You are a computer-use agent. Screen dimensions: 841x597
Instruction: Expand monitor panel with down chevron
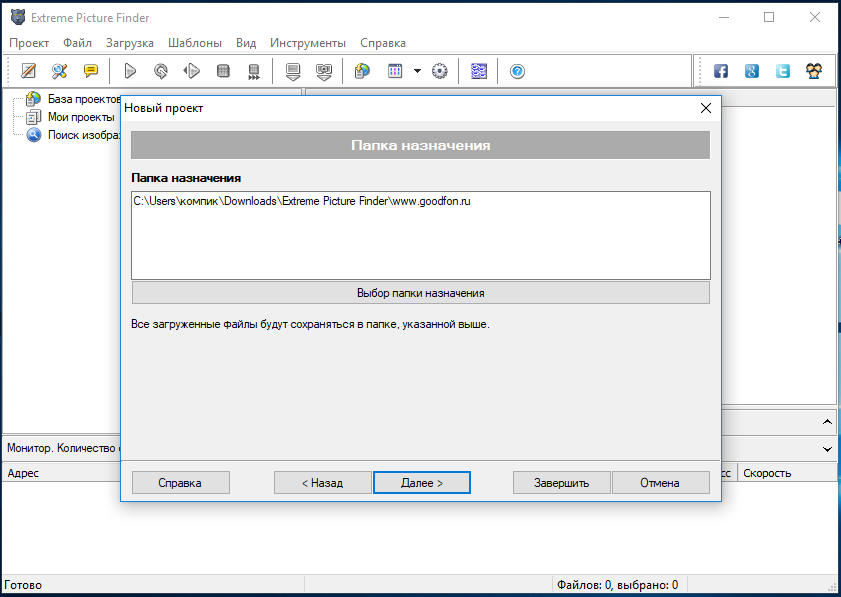click(x=828, y=449)
